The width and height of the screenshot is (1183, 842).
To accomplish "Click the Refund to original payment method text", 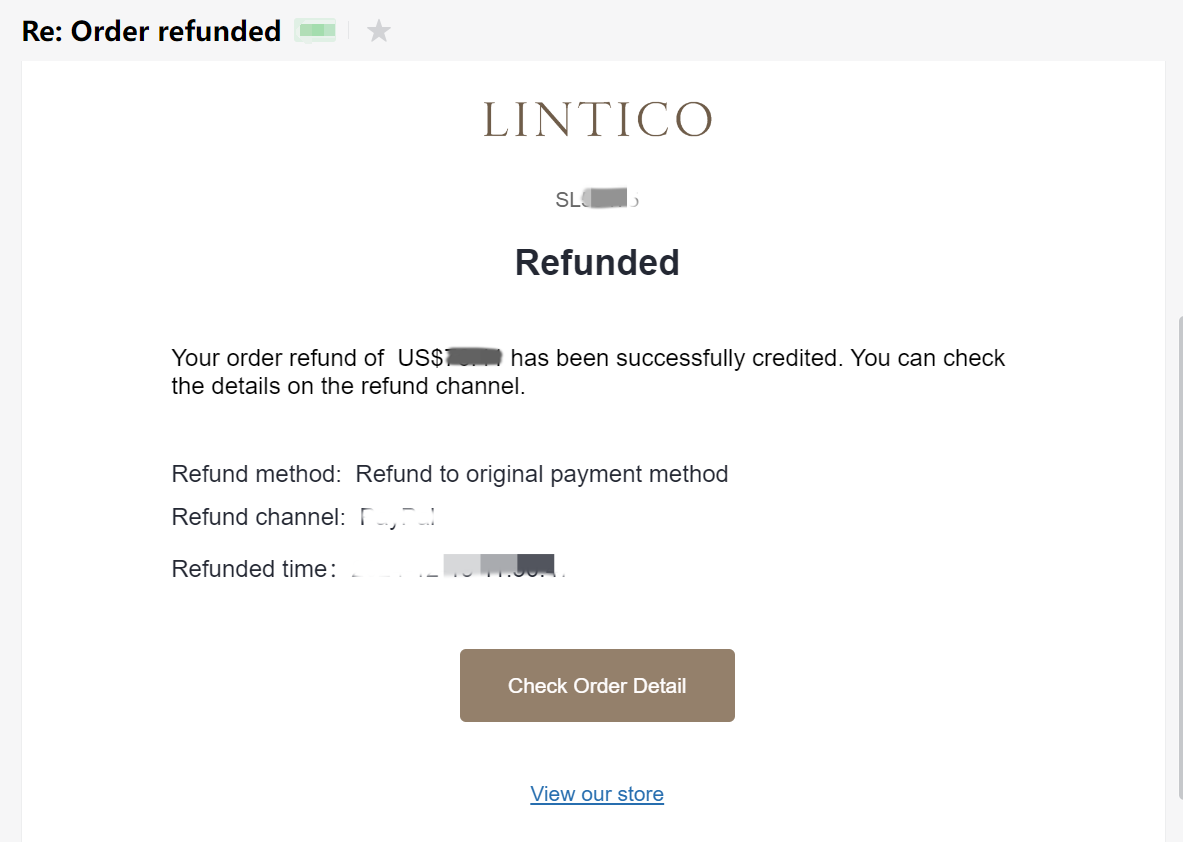I will 542,474.
